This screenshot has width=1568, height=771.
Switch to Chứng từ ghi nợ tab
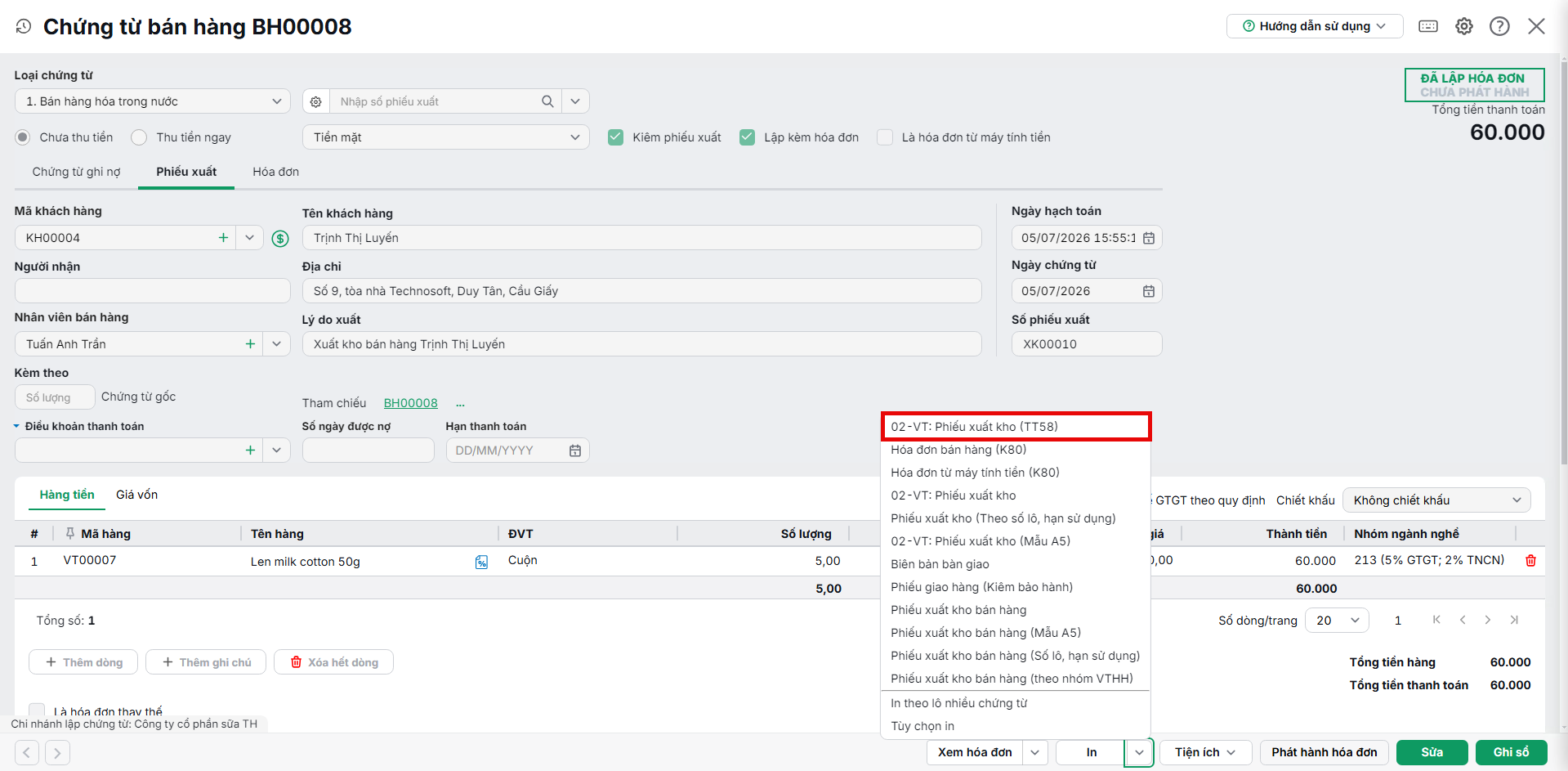76,172
